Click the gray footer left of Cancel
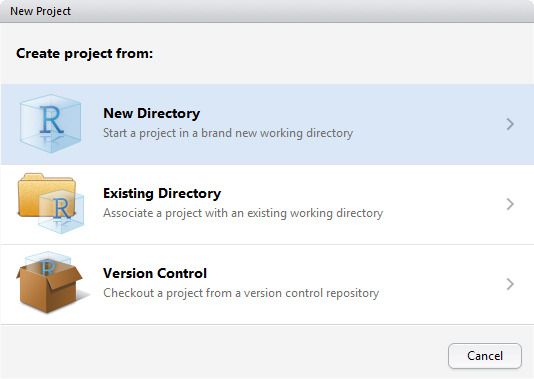Image resolution: width=534 pixels, height=379 pixels. [x=221, y=352]
